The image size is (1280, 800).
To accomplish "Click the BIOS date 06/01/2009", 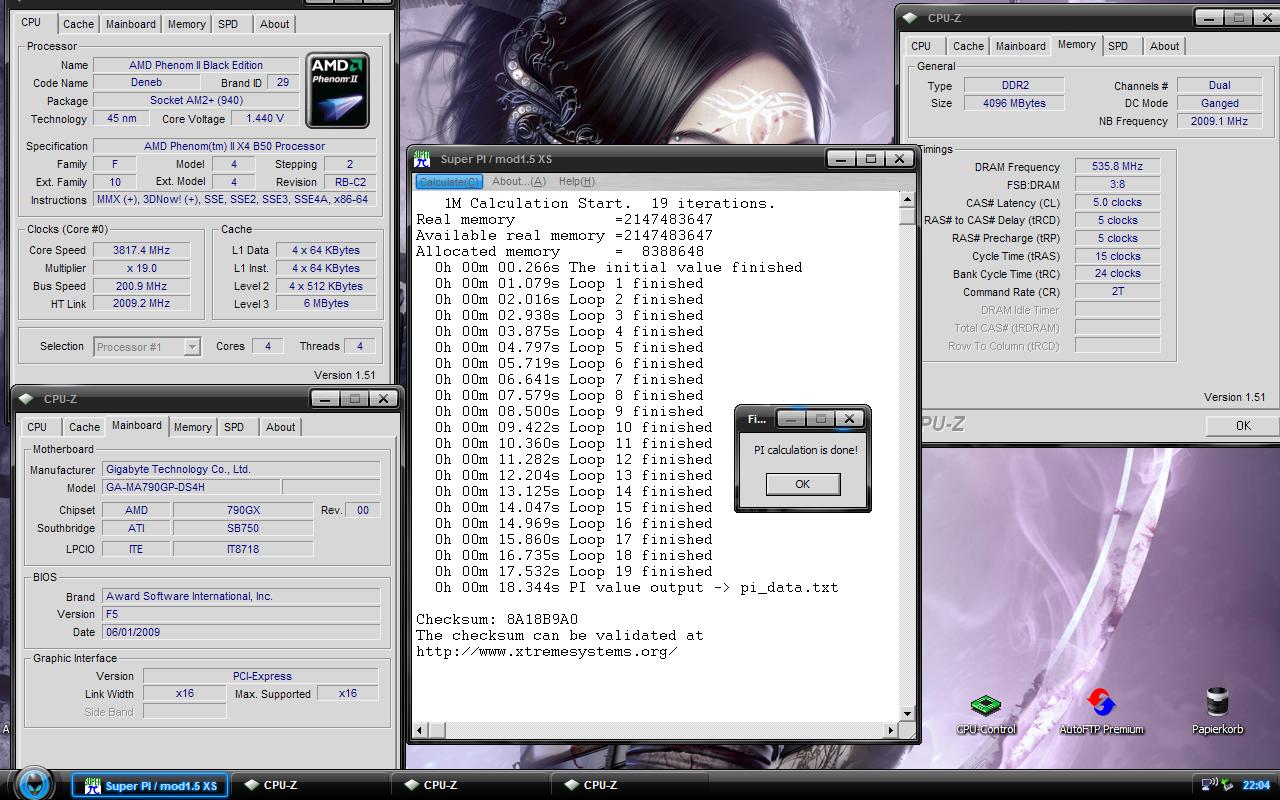I will [241, 632].
